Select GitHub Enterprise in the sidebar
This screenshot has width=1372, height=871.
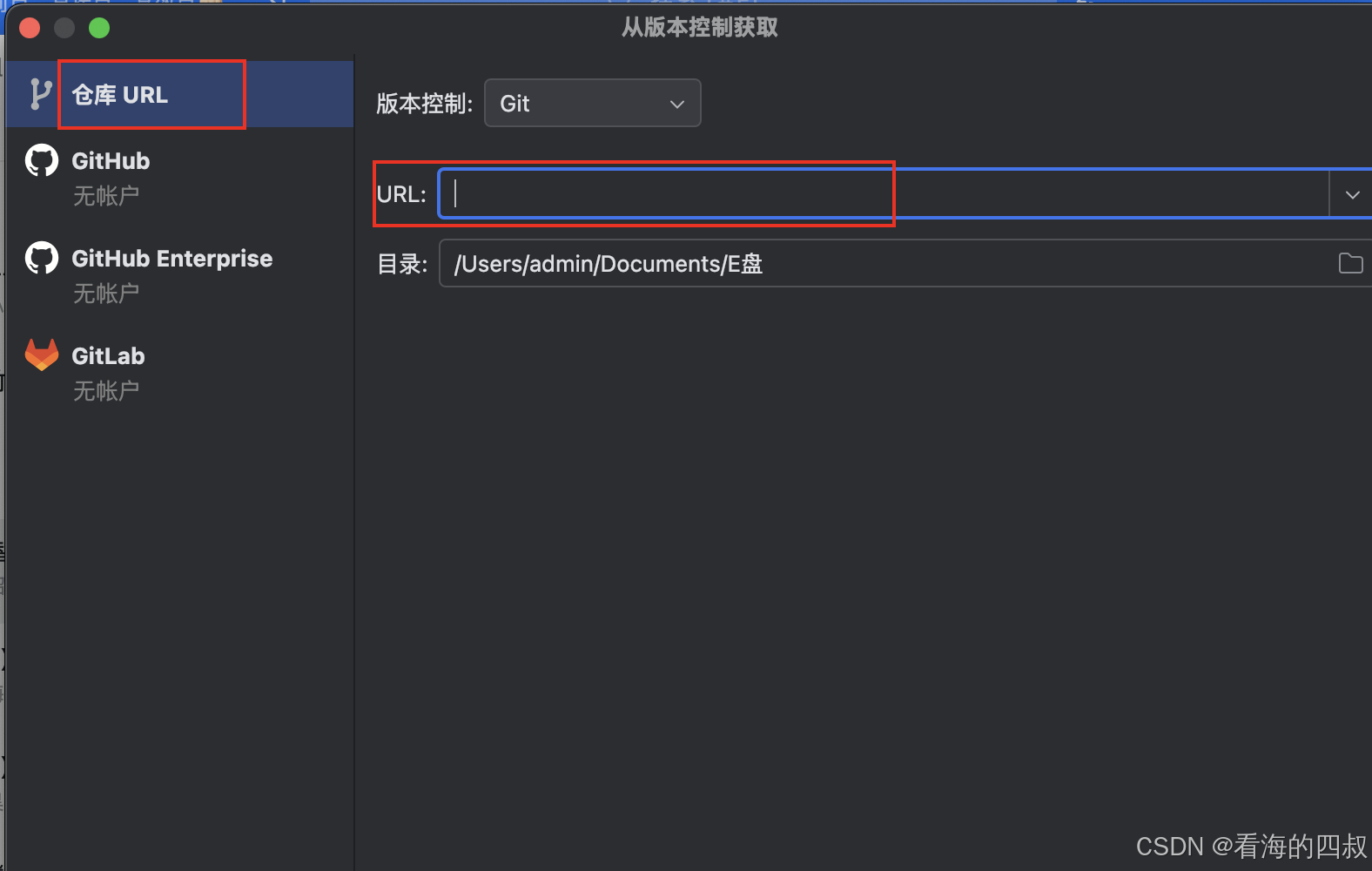click(171, 258)
